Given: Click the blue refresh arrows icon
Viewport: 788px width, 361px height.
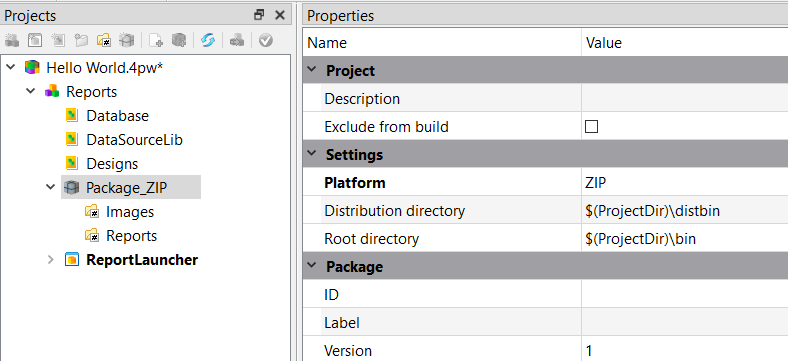Looking at the screenshot, I should pyautogui.click(x=208, y=40).
